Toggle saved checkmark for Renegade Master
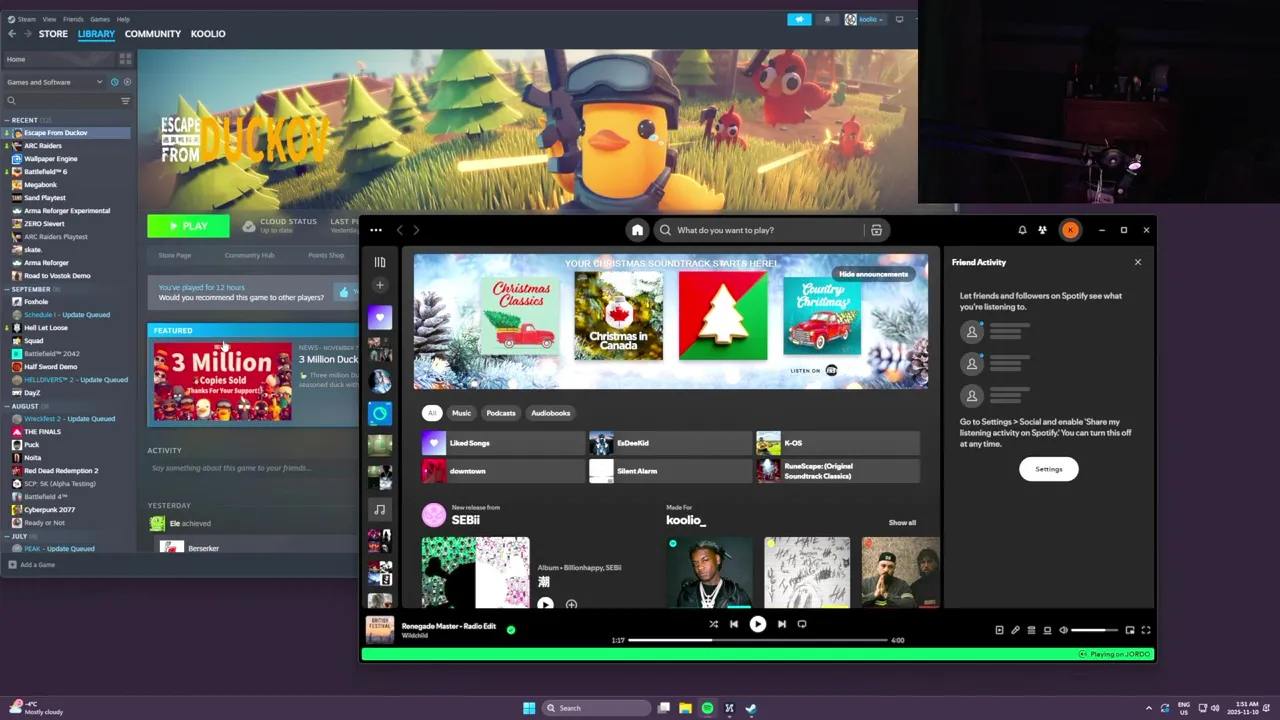Viewport: 1280px width, 720px height. (x=511, y=630)
